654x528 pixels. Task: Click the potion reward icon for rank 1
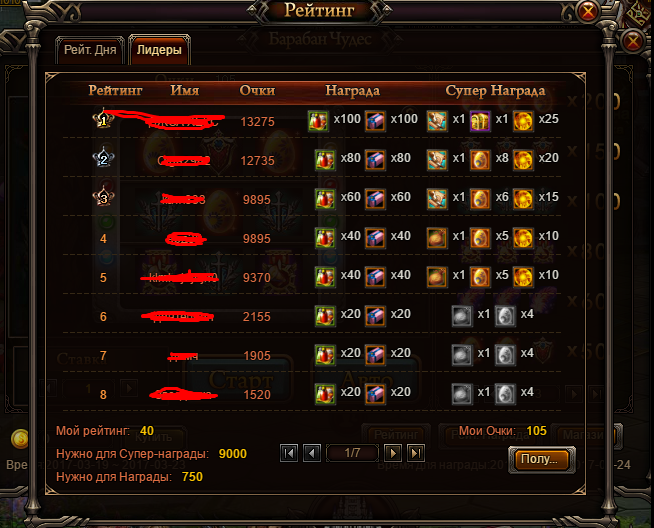click(318, 121)
